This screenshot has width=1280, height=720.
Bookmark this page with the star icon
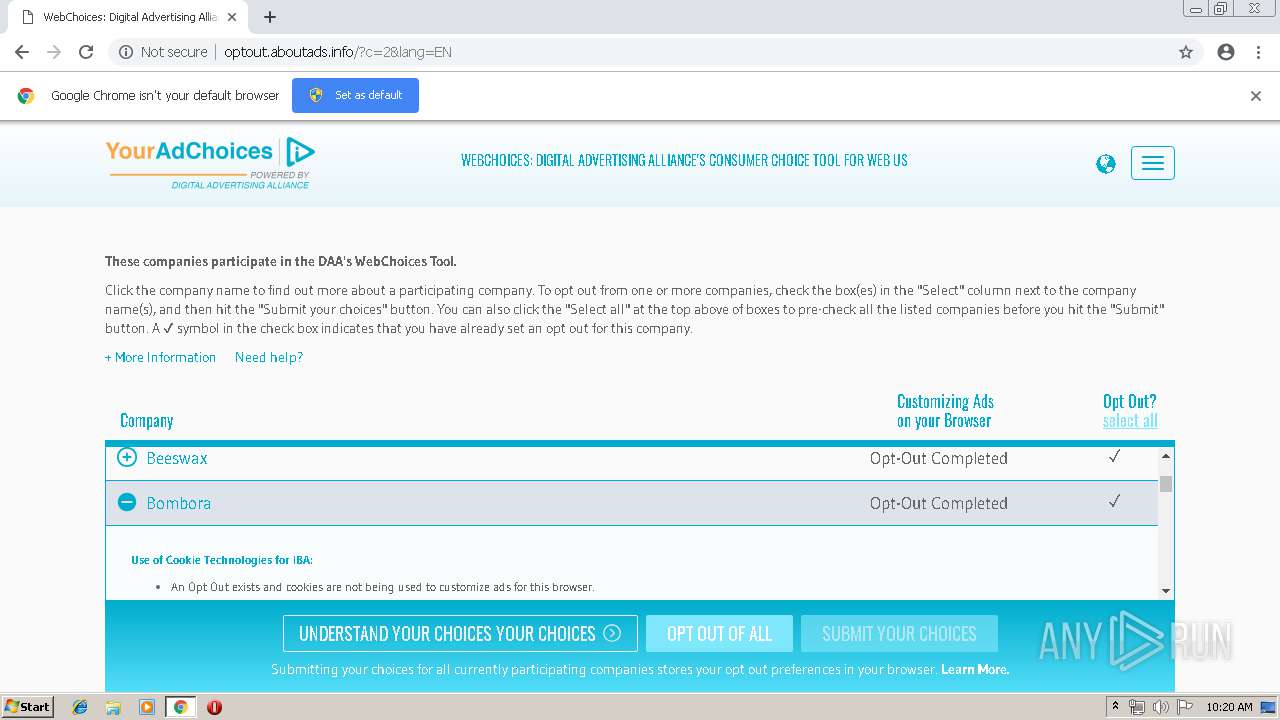(x=1186, y=52)
